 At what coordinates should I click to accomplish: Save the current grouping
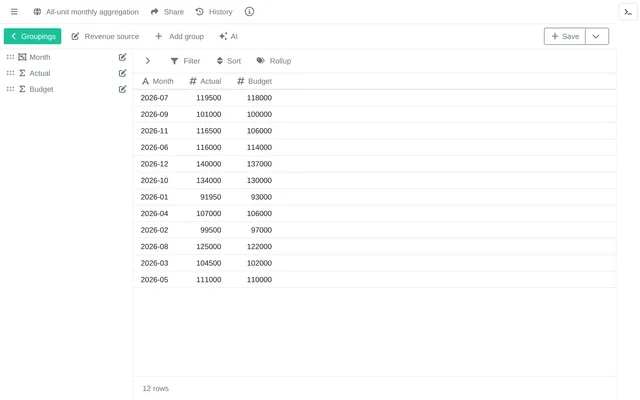[x=565, y=36]
